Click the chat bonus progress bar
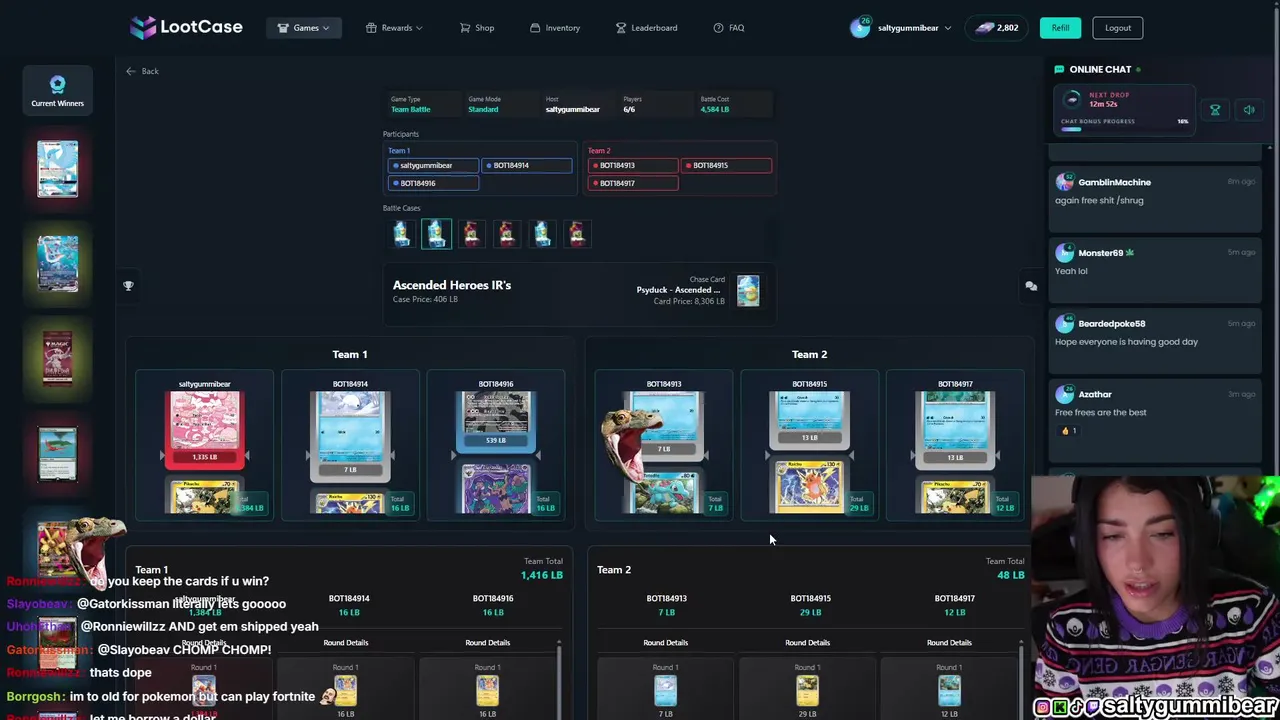 tap(1124, 128)
